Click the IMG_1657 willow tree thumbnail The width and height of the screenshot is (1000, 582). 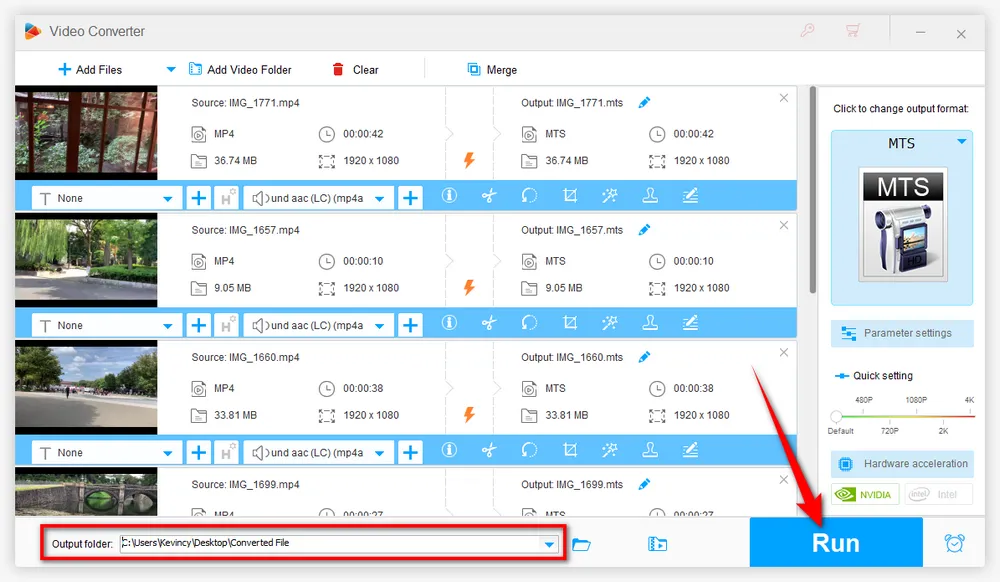[86, 260]
